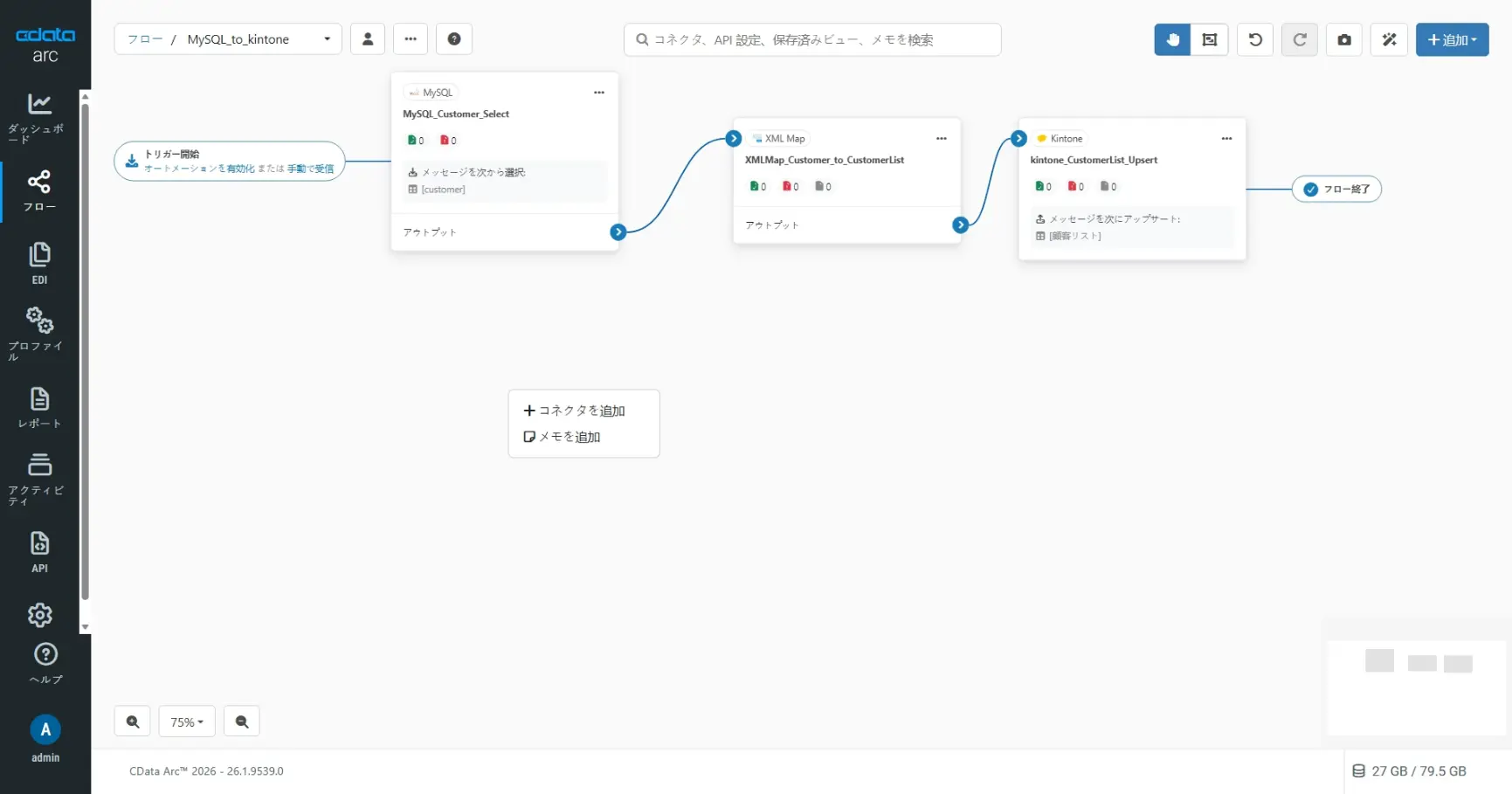Open the MySQL_to_kintone workspace dropdown
1512x794 pixels.
point(259,39)
